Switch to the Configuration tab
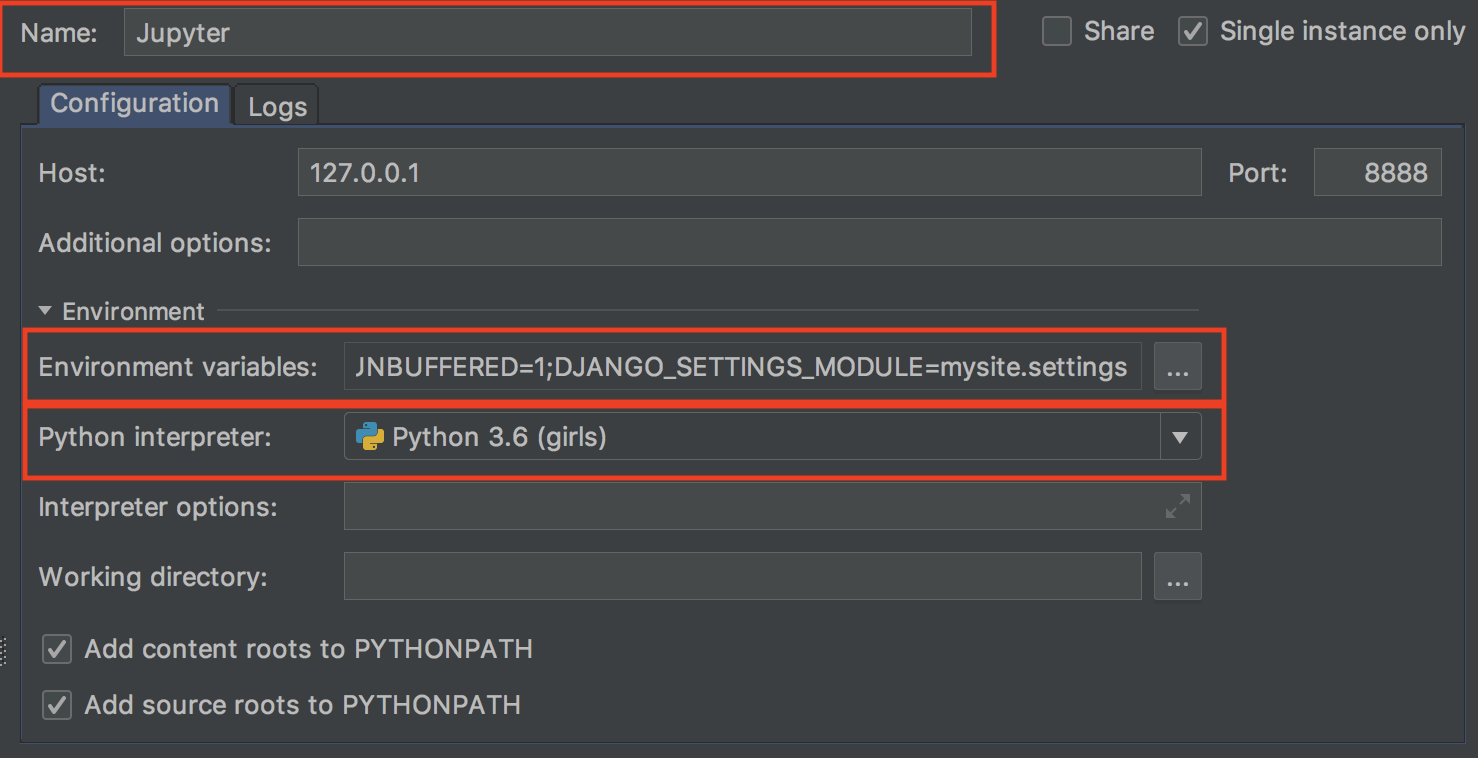 coord(134,104)
